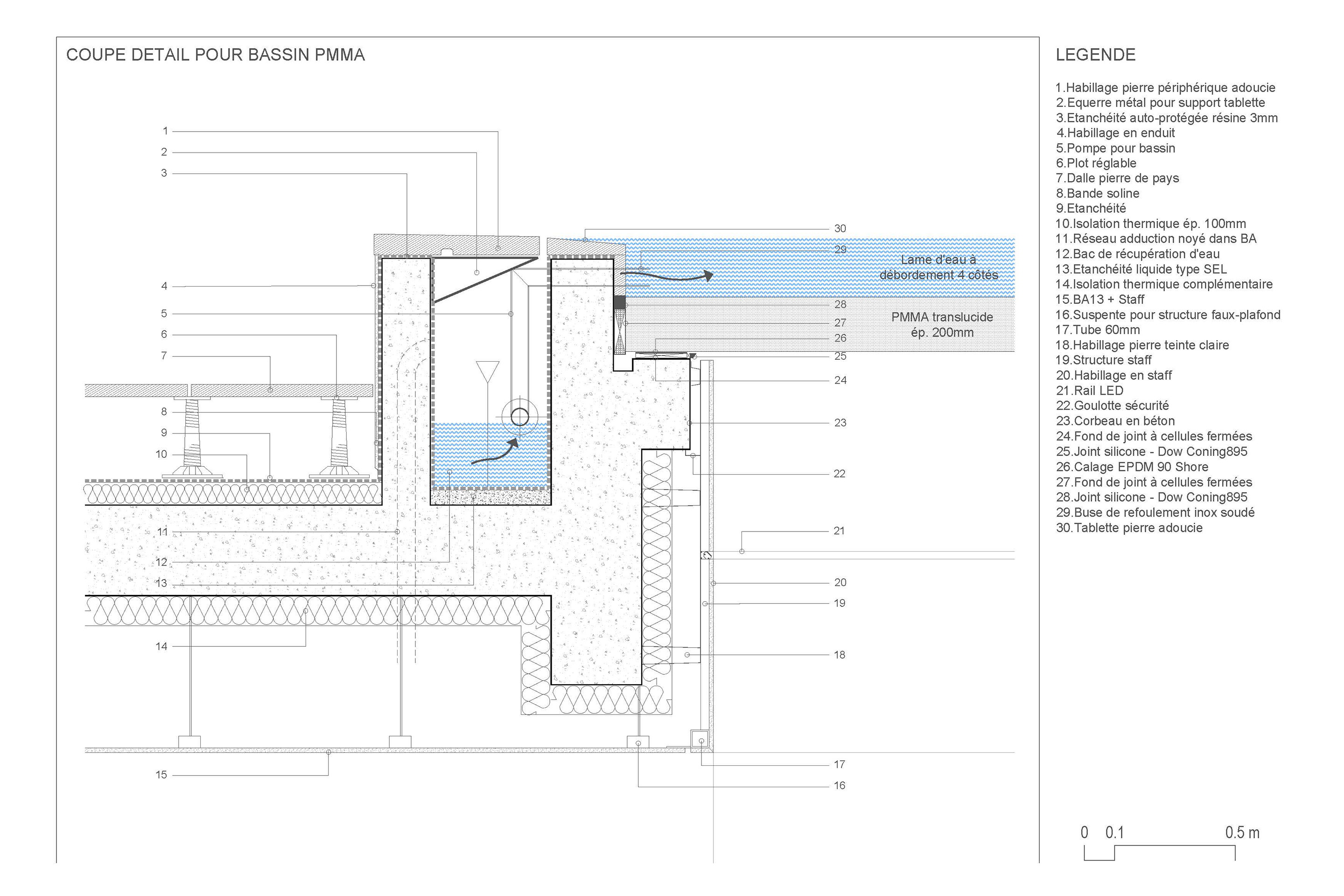Click callout number 15 at bottom left

(x=161, y=775)
